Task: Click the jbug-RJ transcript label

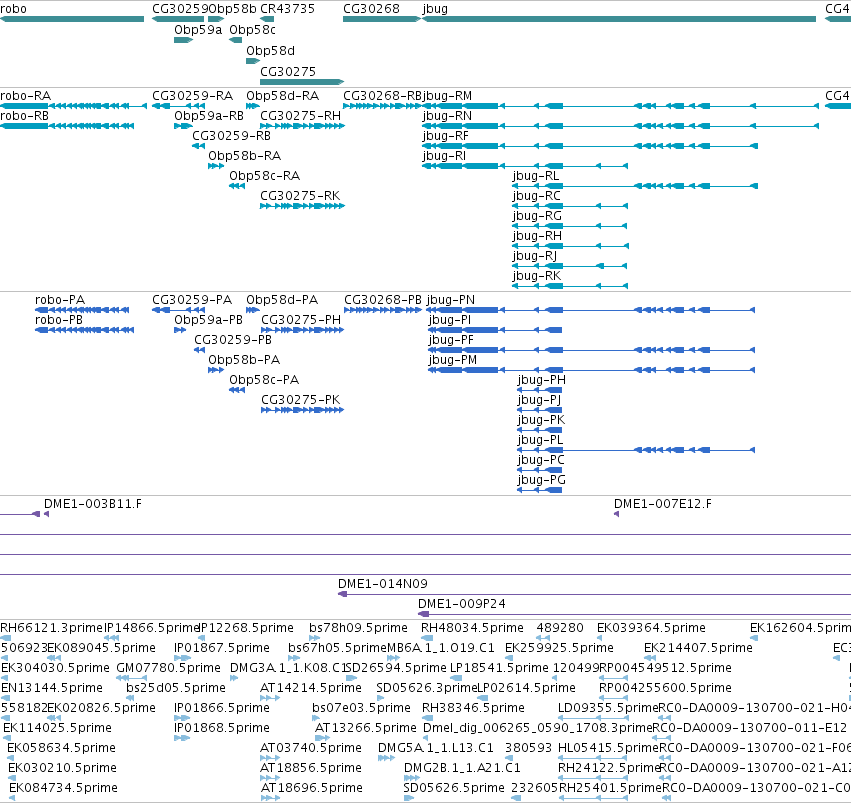Action: tap(535, 256)
